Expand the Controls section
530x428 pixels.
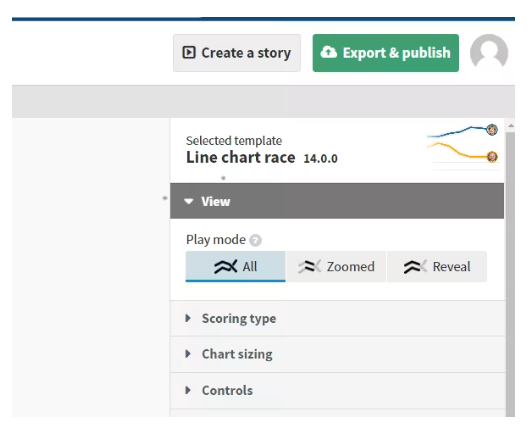338,390
